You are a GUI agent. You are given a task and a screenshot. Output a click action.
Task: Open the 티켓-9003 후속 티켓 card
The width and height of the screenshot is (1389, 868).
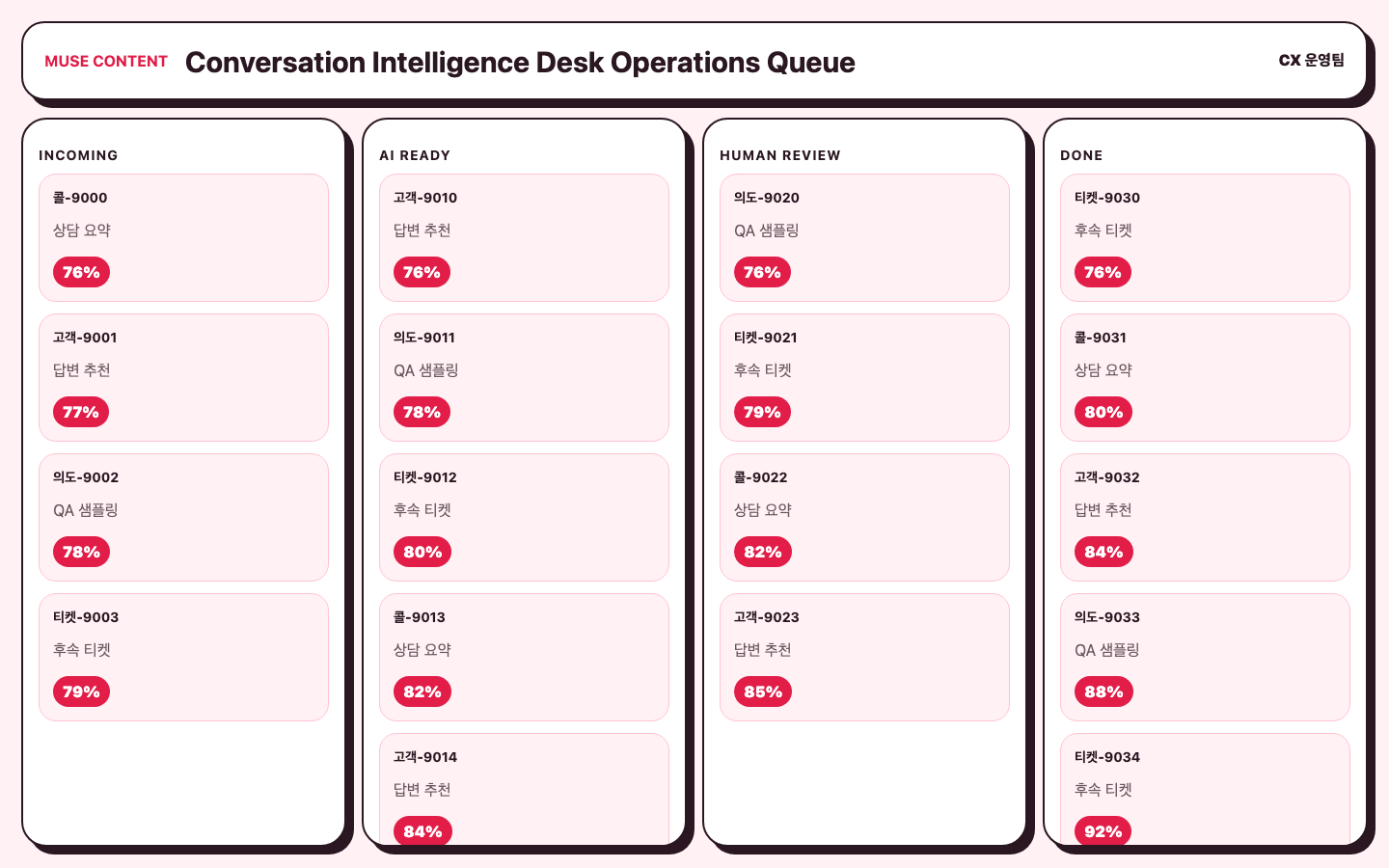pyautogui.click(x=183, y=657)
